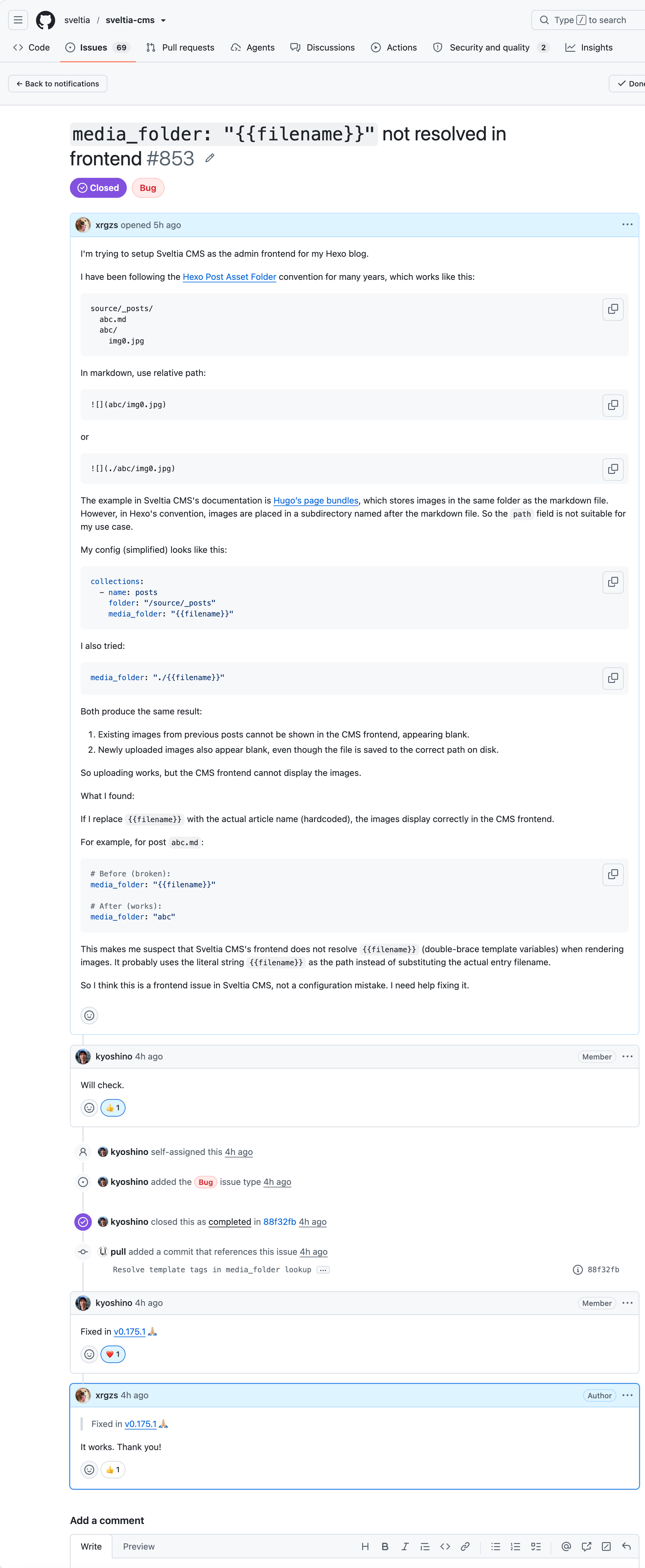The width and height of the screenshot is (645, 1568).
Task: Add emoji reaction to xrgzs's original post
Action: pyautogui.click(x=90, y=1015)
